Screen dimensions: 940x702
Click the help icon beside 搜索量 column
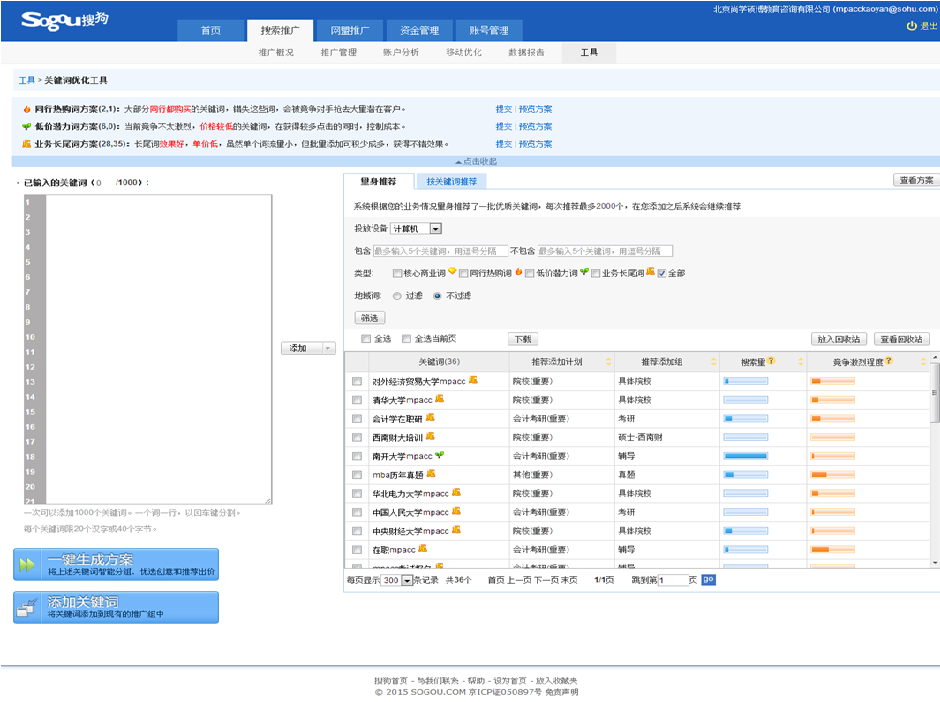771,361
